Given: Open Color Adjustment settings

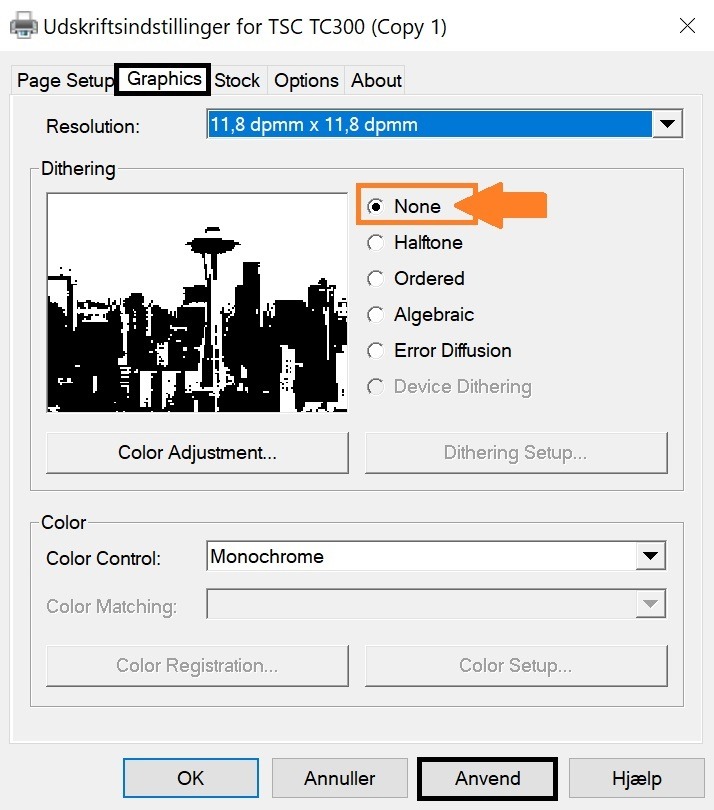Looking at the screenshot, I should tap(197, 453).
